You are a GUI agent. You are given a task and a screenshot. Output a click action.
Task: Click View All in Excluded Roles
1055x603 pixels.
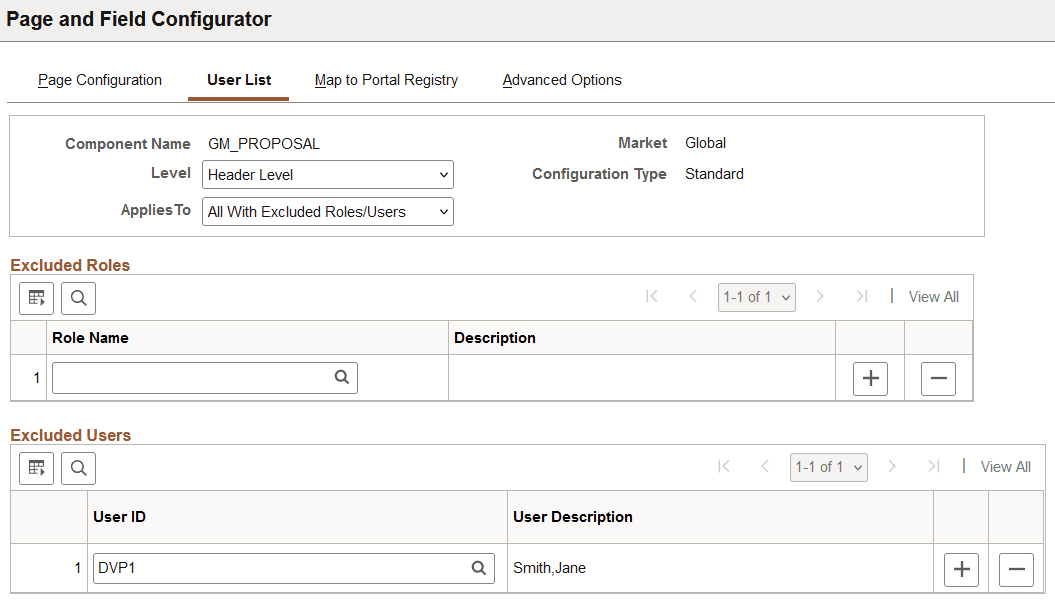point(933,296)
